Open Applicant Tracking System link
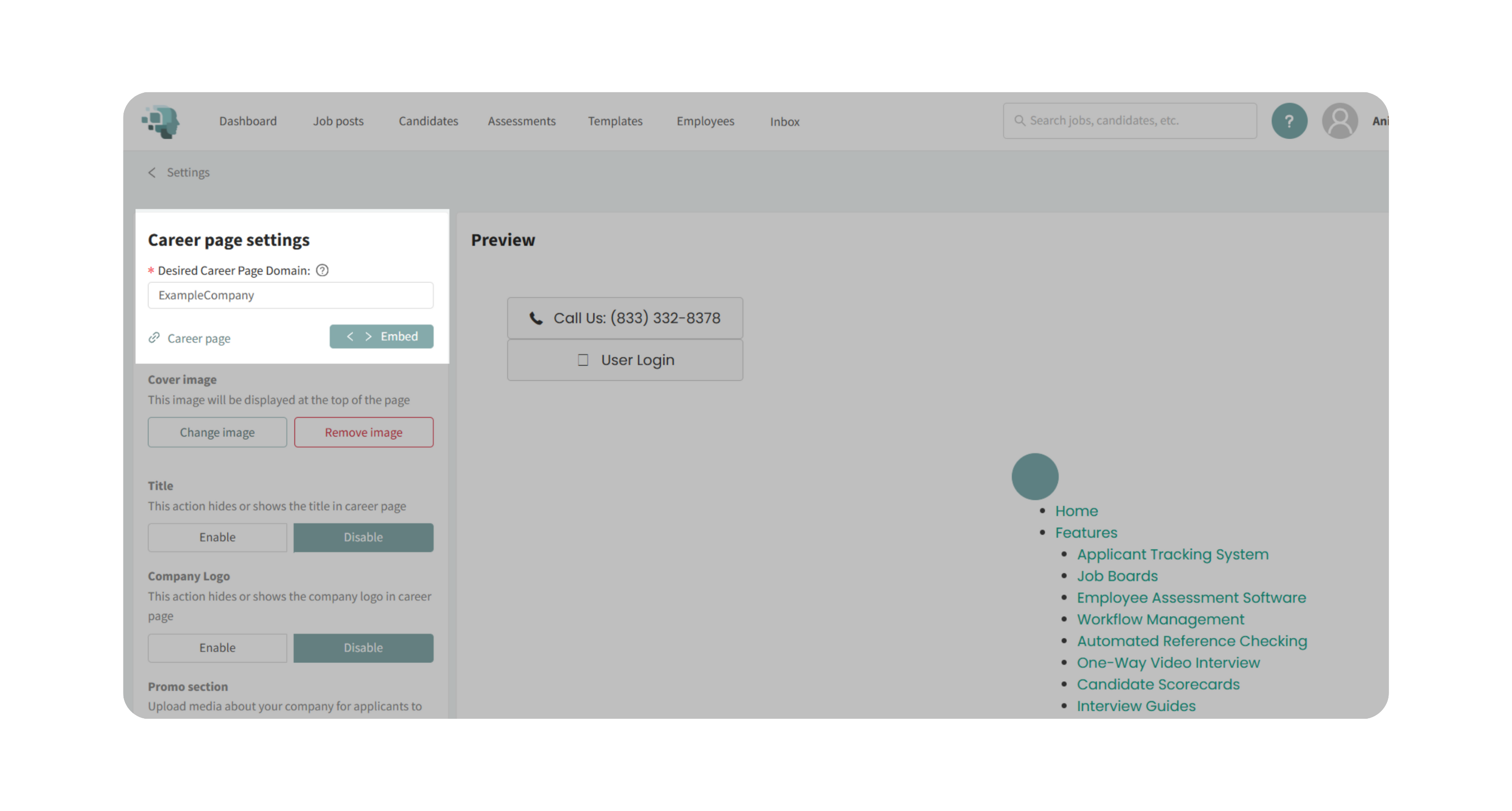The image size is (1512, 811). click(1172, 554)
